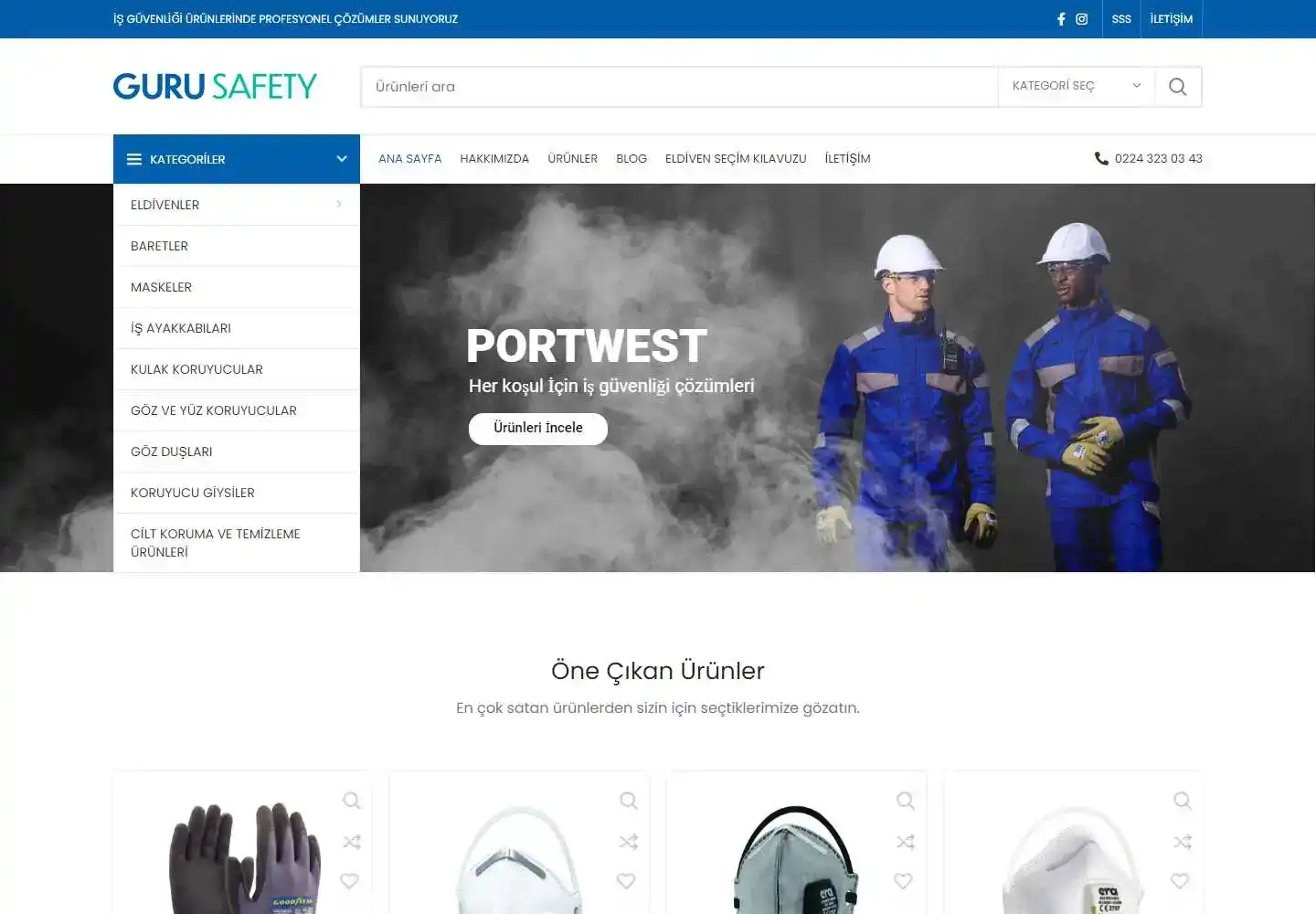Viewport: 1316px width, 914px height.
Task: Quick view the white Era folding mask
Action: tap(1183, 801)
